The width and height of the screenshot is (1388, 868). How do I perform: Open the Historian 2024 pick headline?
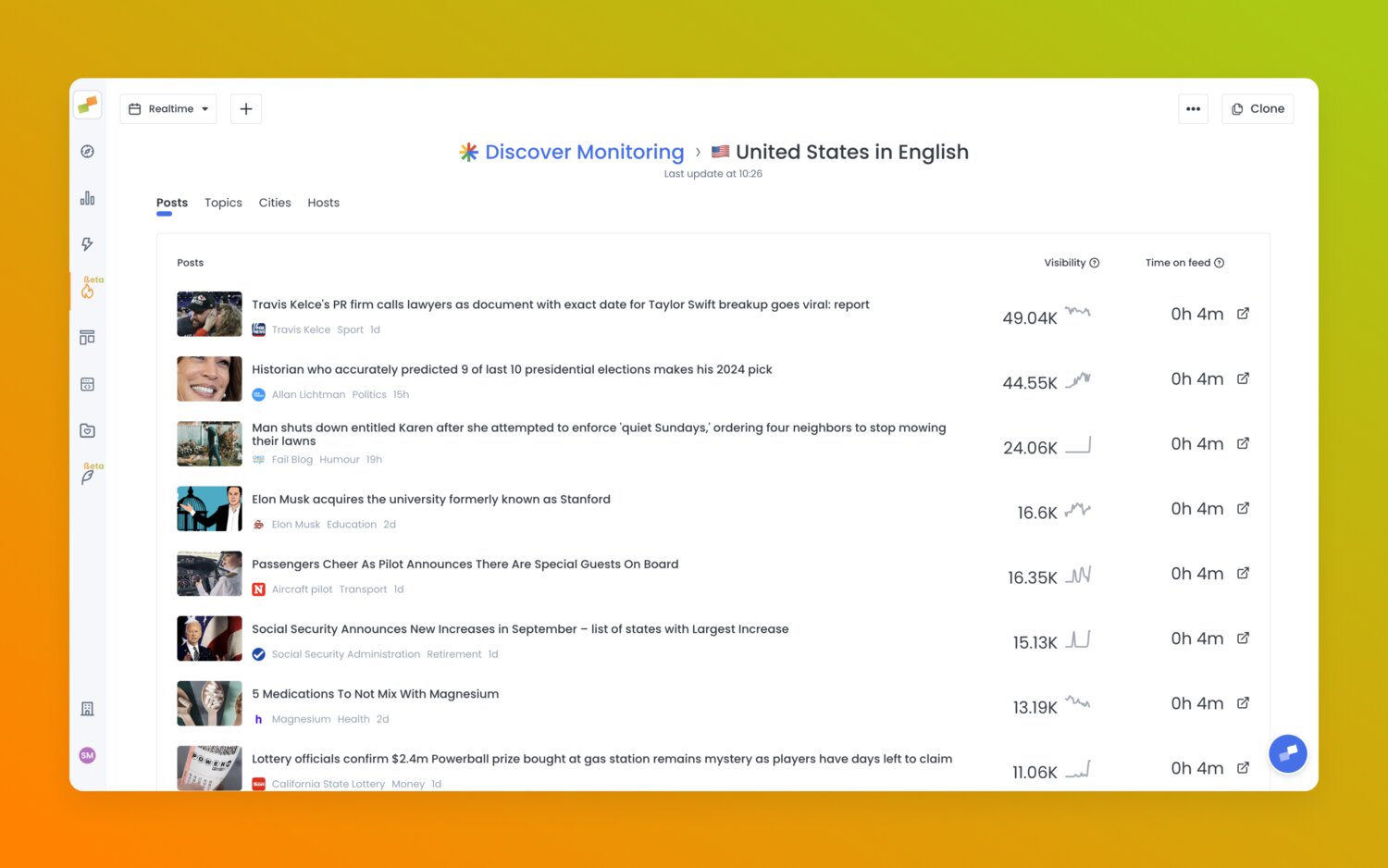[x=512, y=369]
